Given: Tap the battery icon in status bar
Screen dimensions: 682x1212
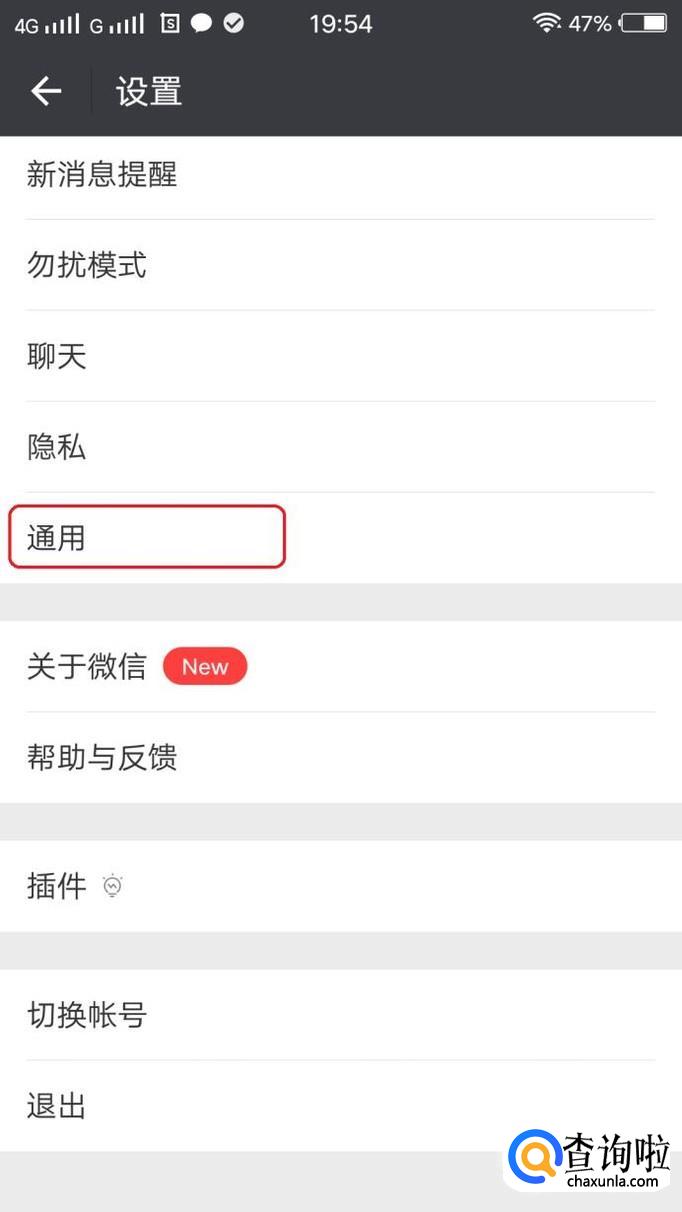Looking at the screenshot, I should tap(643, 24).
